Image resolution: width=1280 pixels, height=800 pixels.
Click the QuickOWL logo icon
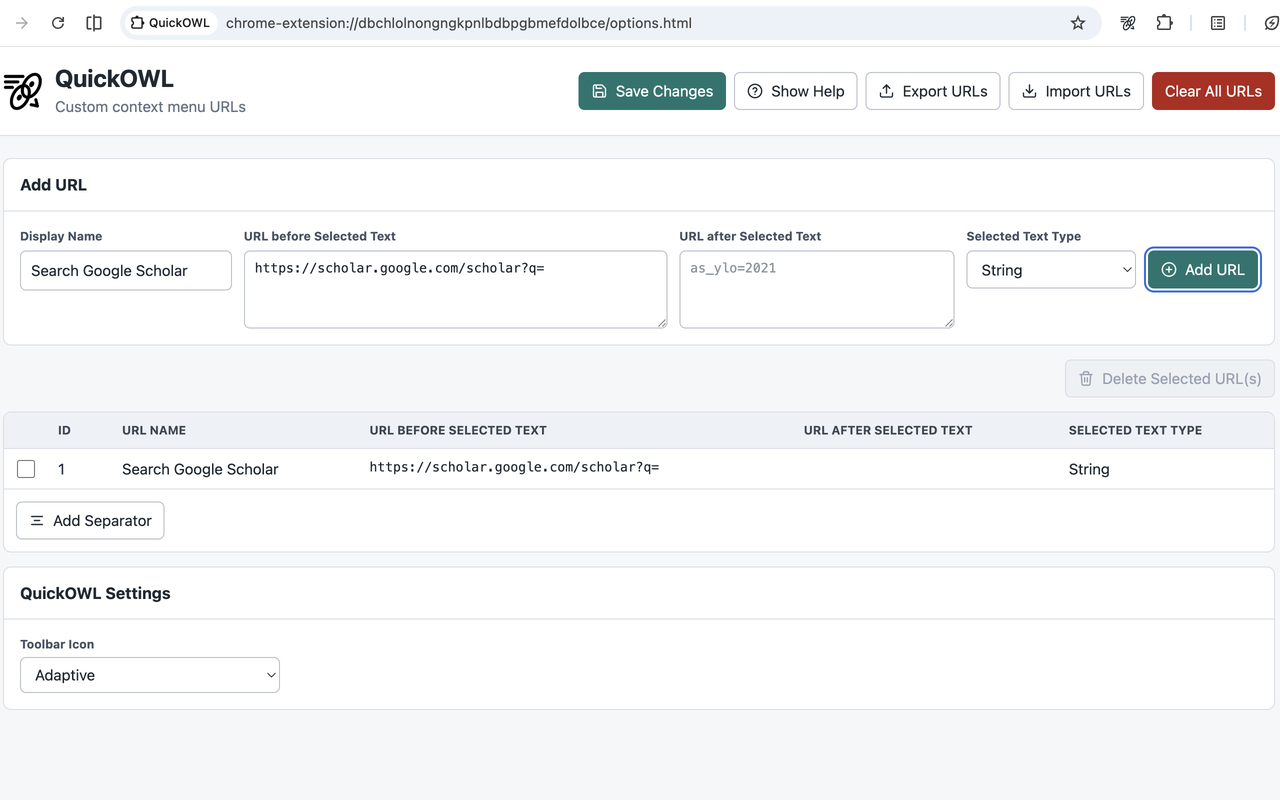tap(23, 91)
